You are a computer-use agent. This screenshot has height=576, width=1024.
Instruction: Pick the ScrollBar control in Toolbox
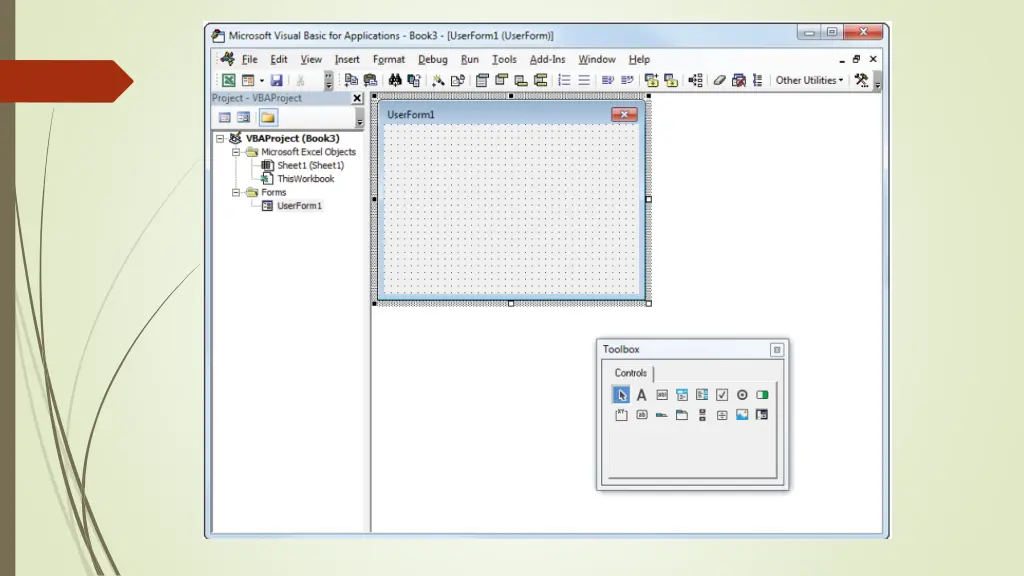coord(702,415)
